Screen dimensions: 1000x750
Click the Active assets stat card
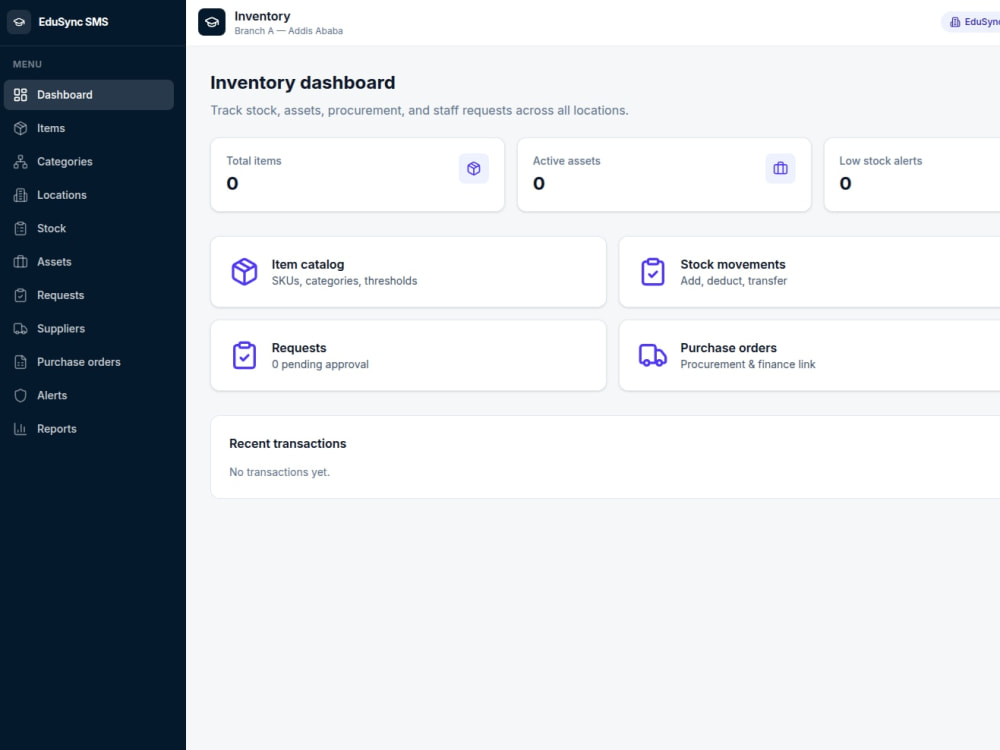coord(664,175)
